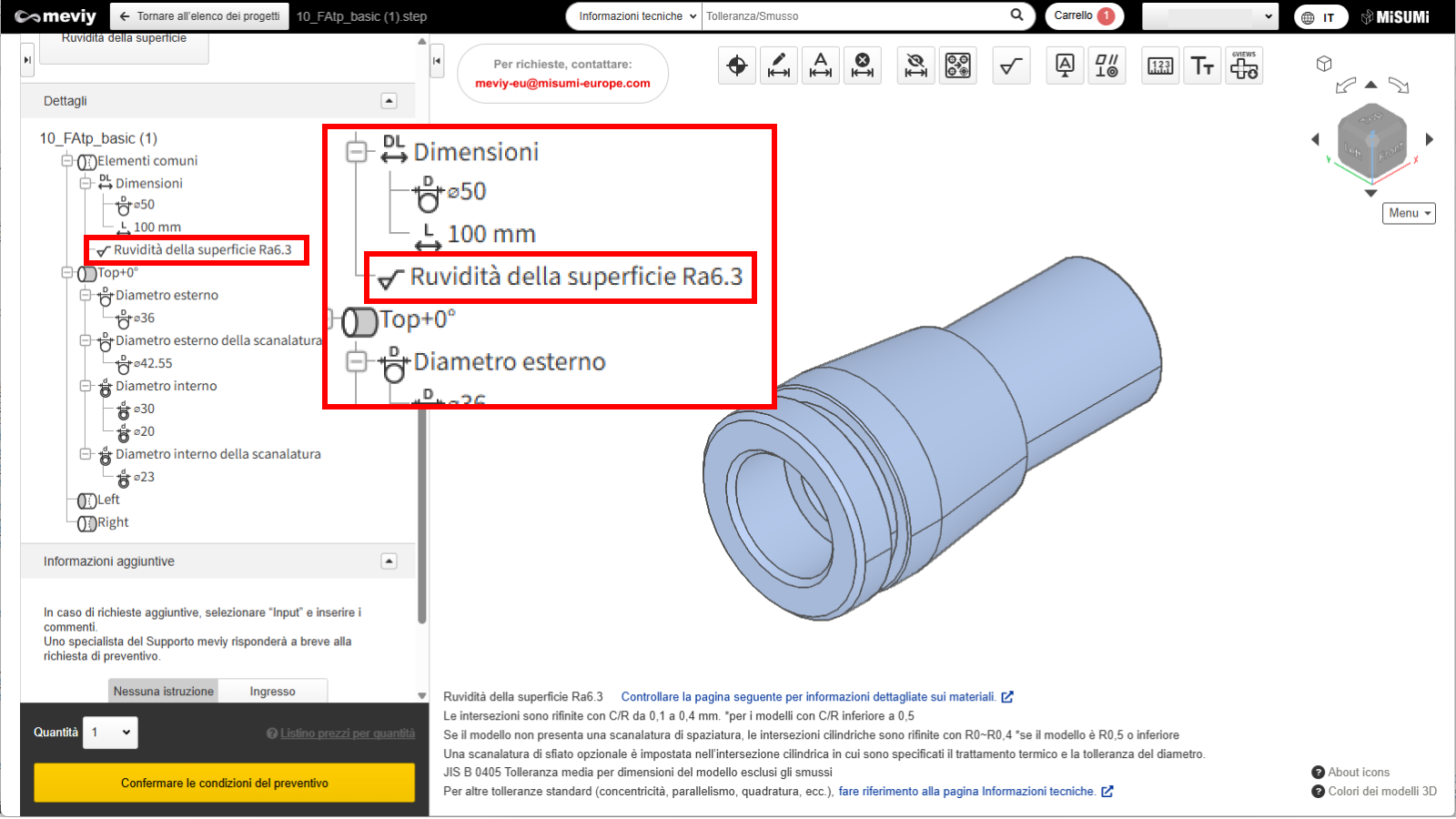Select Ruvidità della superficie Ra6.3 tree item

202,250
